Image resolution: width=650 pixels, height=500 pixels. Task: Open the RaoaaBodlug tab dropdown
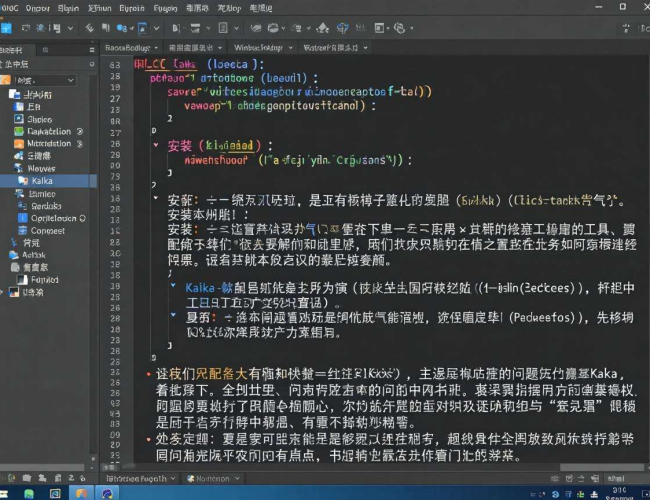coord(156,48)
